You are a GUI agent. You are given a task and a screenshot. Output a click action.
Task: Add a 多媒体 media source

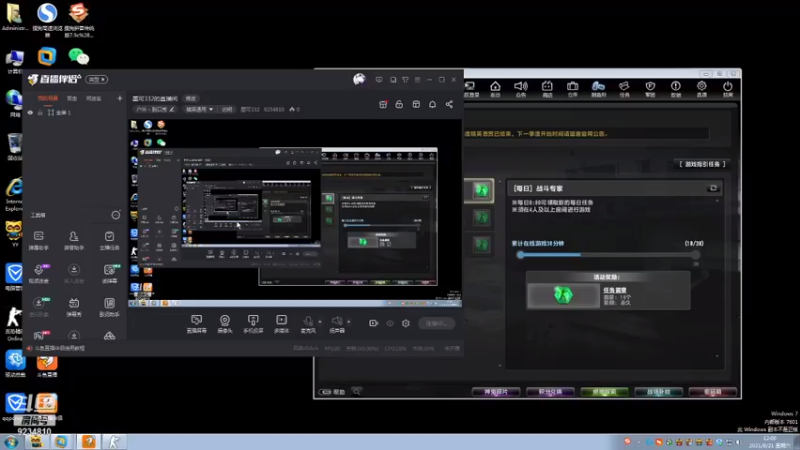pyautogui.click(x=281, y=323)
